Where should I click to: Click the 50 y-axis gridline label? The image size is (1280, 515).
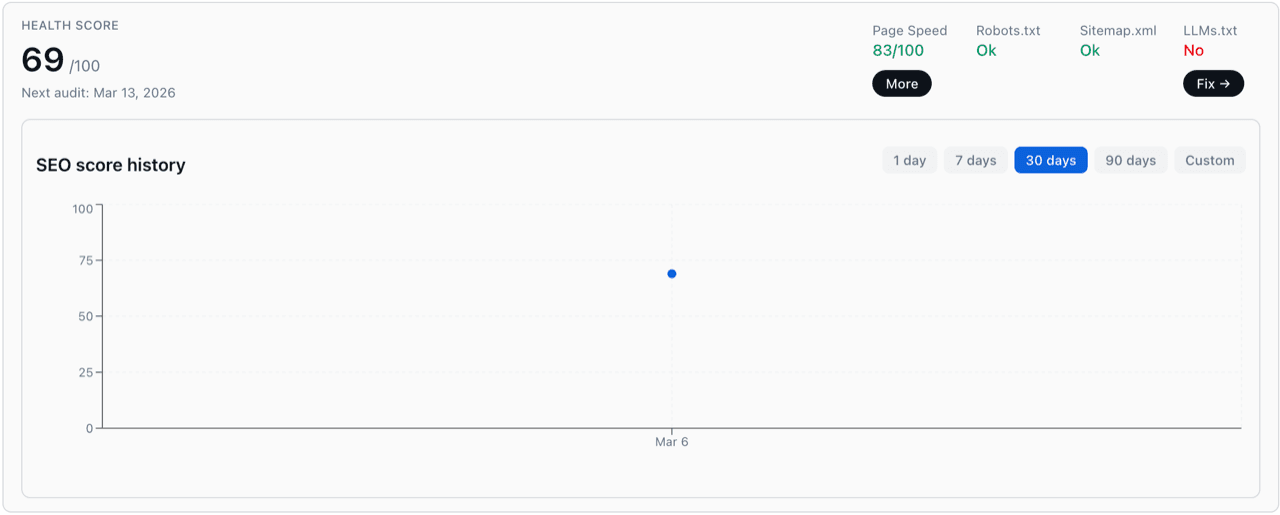coord(85,316)
